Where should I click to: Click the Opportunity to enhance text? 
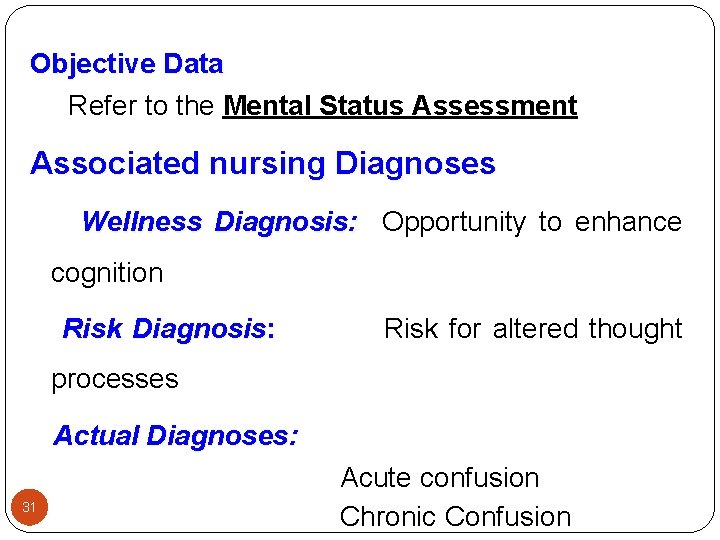531,222
